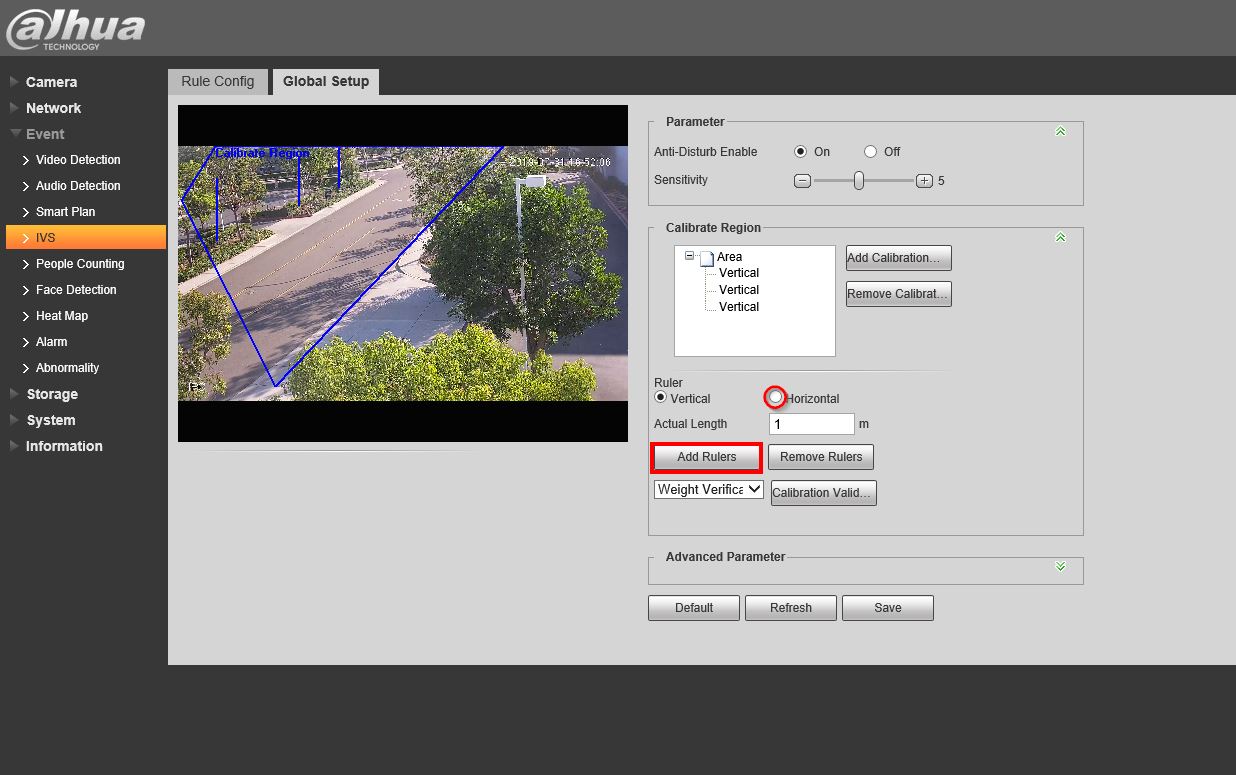Set Anti-Disturb Enable to Off
1236x775 pixels.
coord(870,152)
